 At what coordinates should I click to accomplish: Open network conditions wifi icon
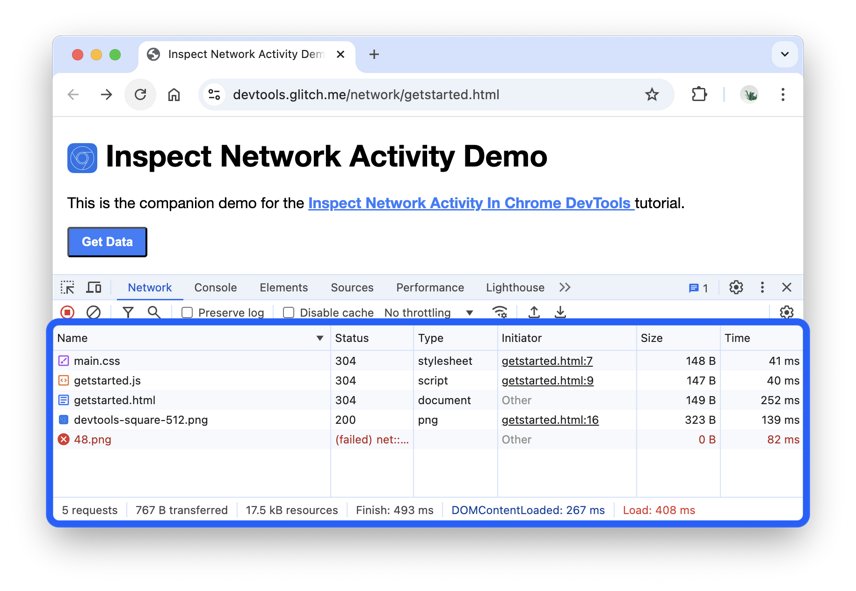coord(500,312)
